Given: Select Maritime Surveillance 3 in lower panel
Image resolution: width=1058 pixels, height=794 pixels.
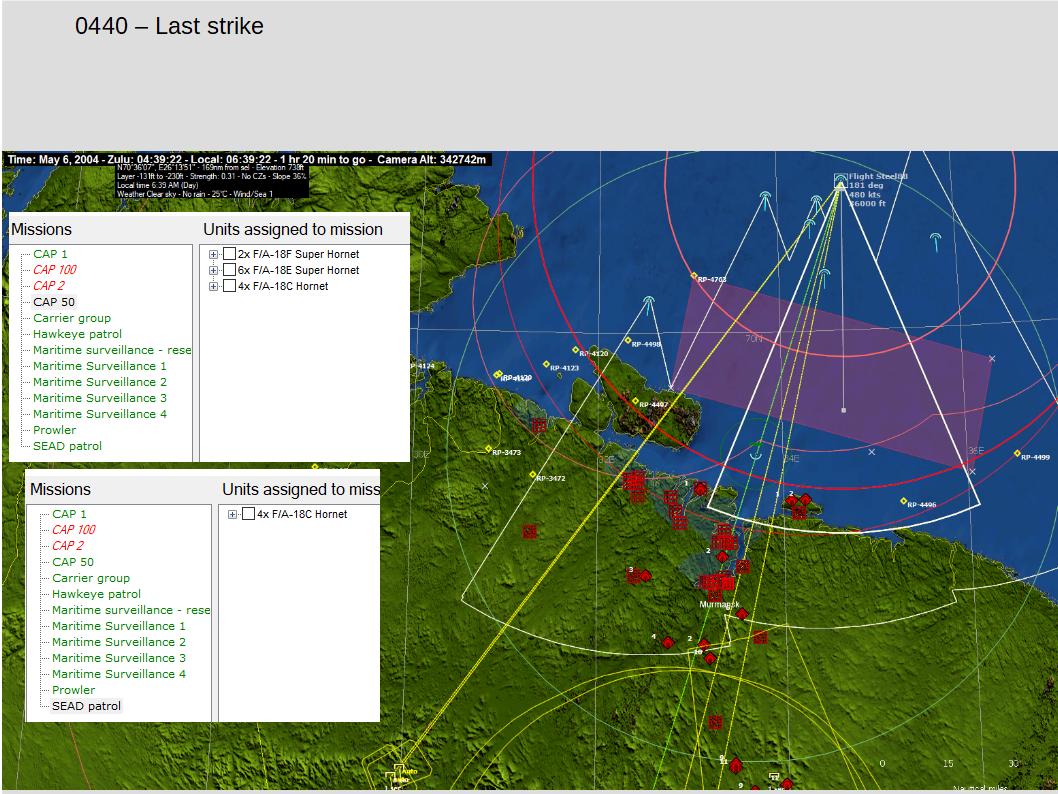Looking at the screenshot, I should [x=118, y=658].
